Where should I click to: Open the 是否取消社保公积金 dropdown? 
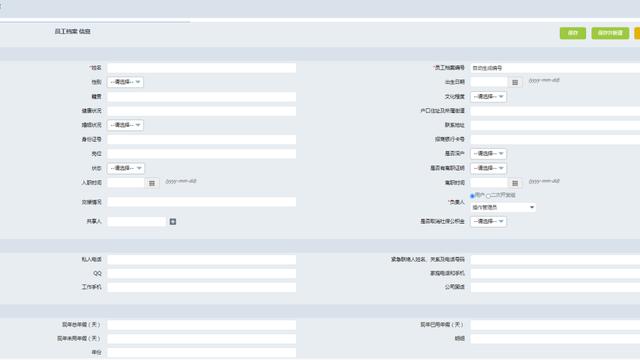click(489, 221)
